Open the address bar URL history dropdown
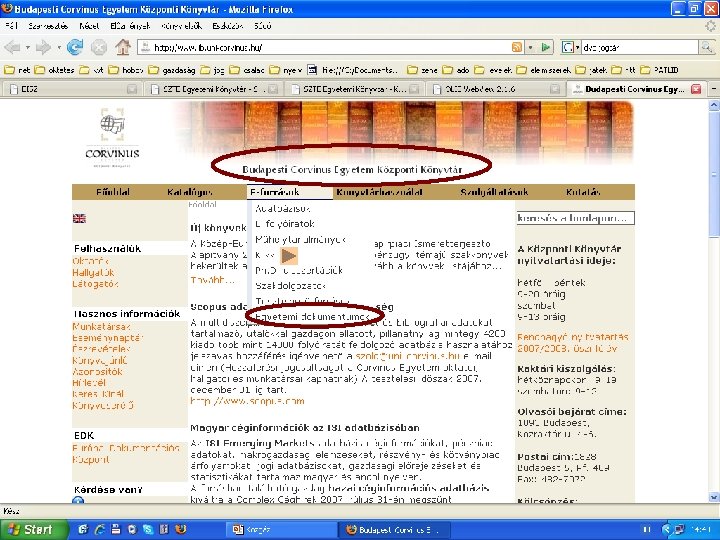 [531, 47]
